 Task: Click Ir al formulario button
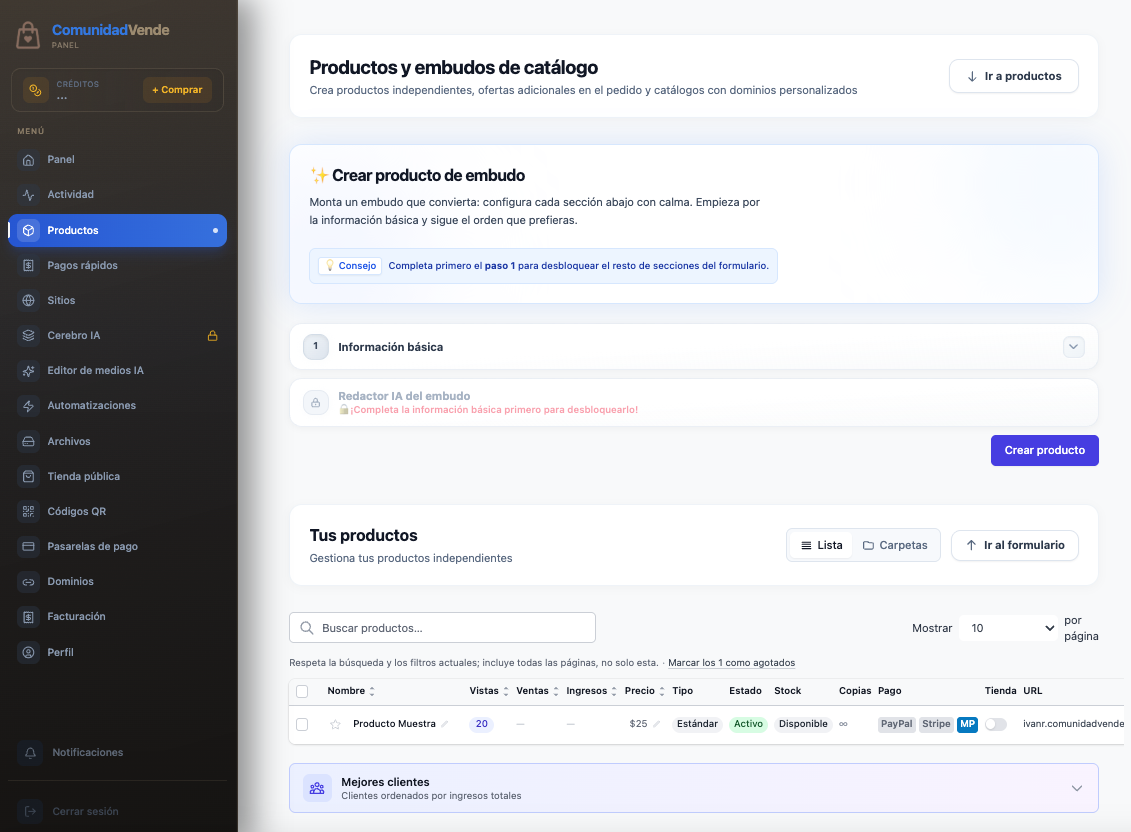1014,546
